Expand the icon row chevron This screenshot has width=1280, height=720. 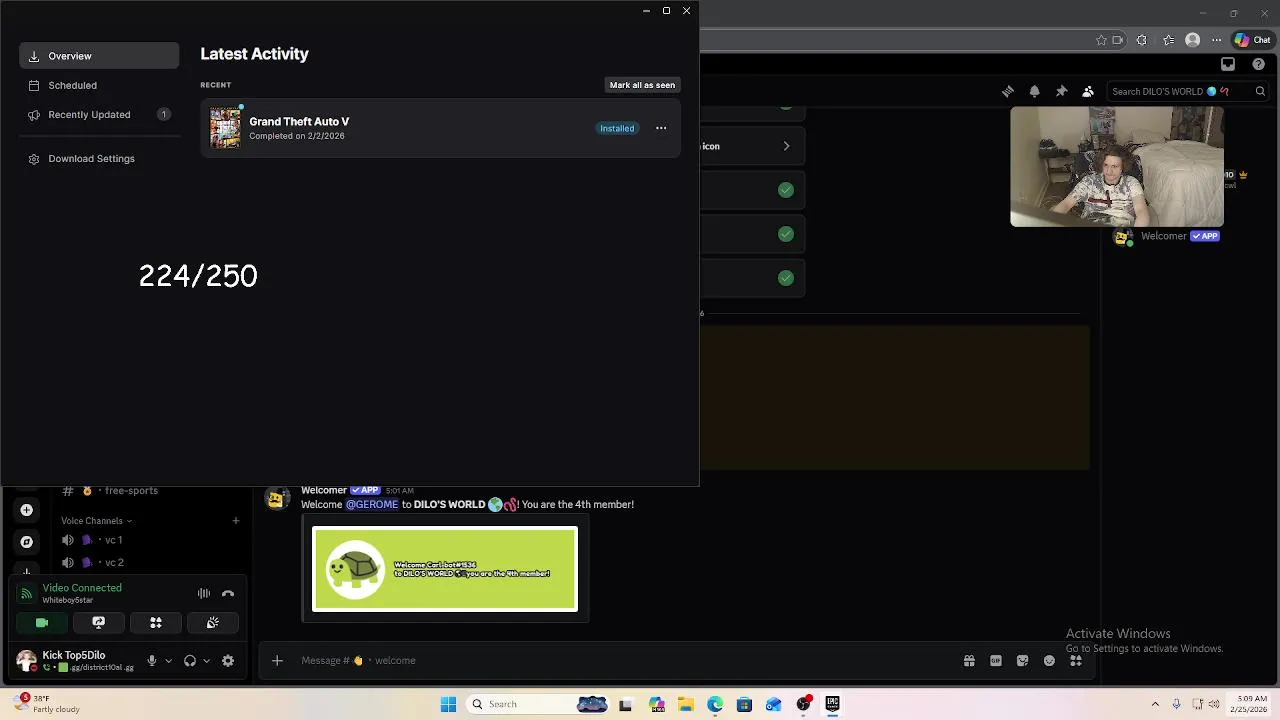[786, 146]
